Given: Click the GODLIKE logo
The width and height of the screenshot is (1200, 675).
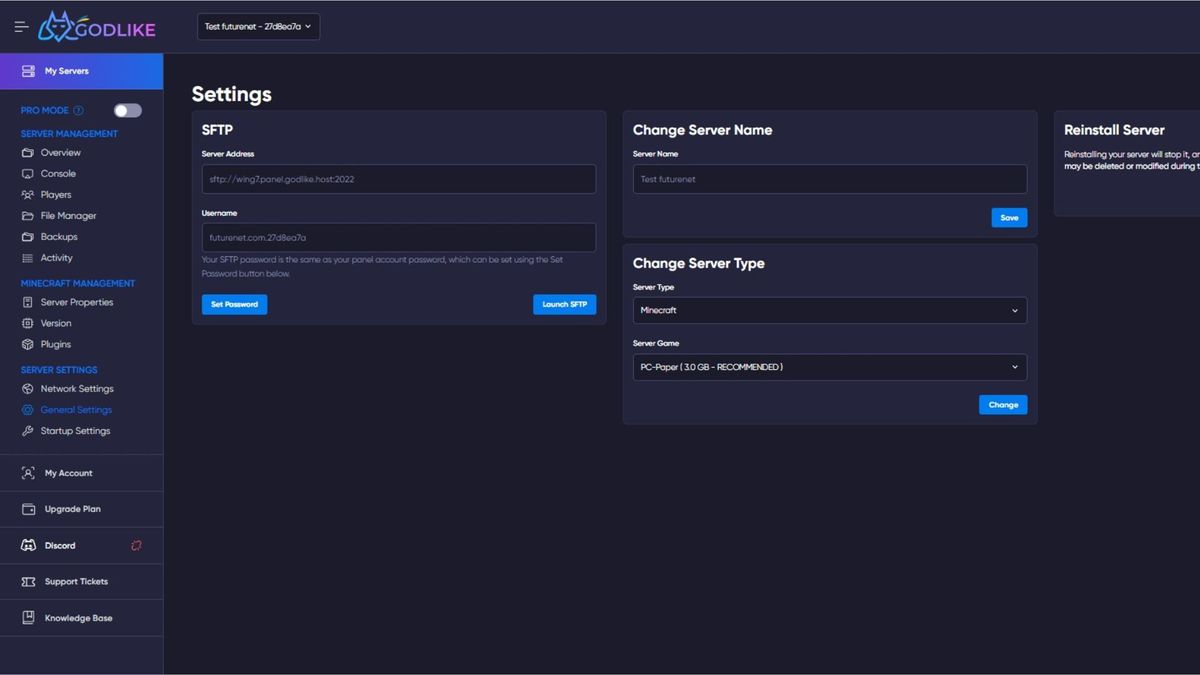Looking at the screenshot, I should click(97, 26).
